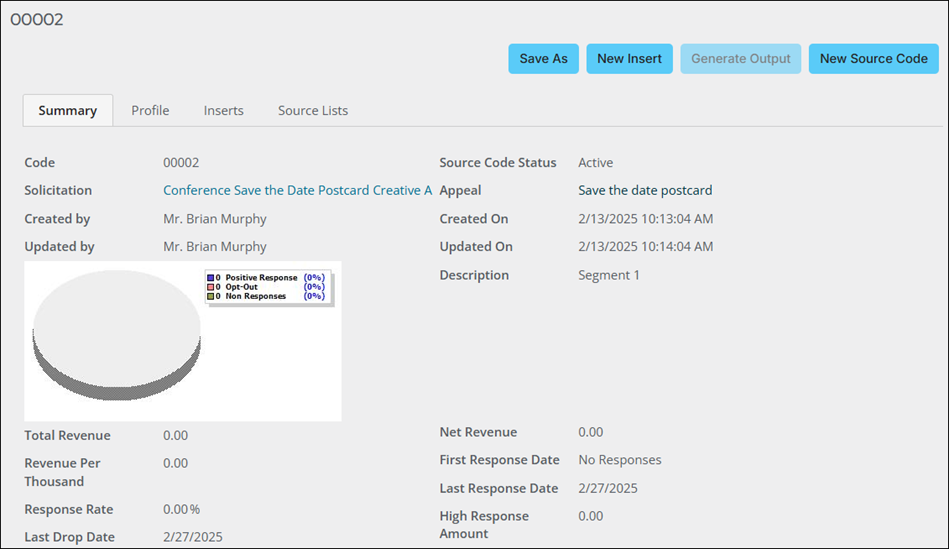
Task: Open the Profile tab
Action: [150, 110]
